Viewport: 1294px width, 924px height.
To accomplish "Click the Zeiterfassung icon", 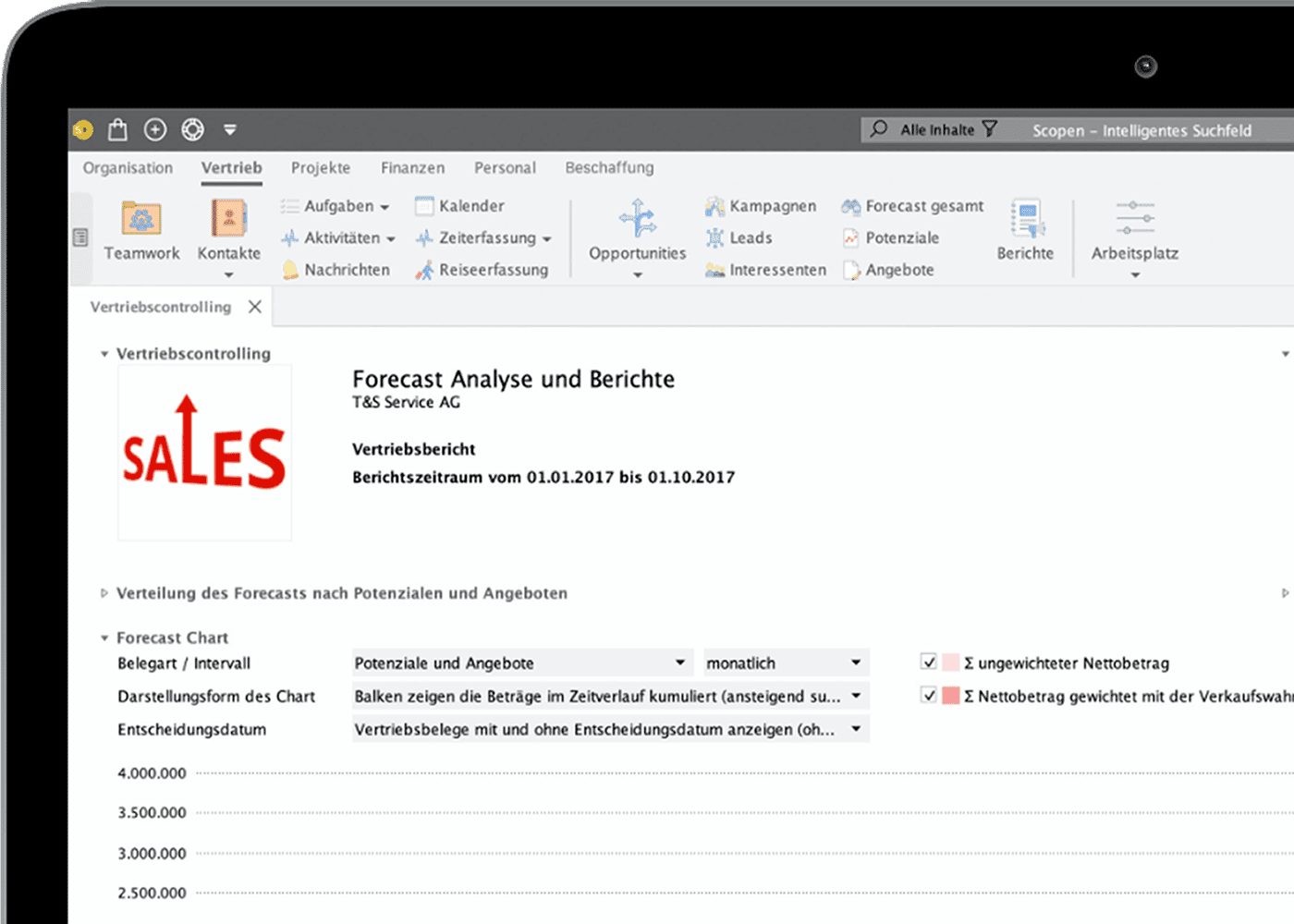I will click(424, 237).
